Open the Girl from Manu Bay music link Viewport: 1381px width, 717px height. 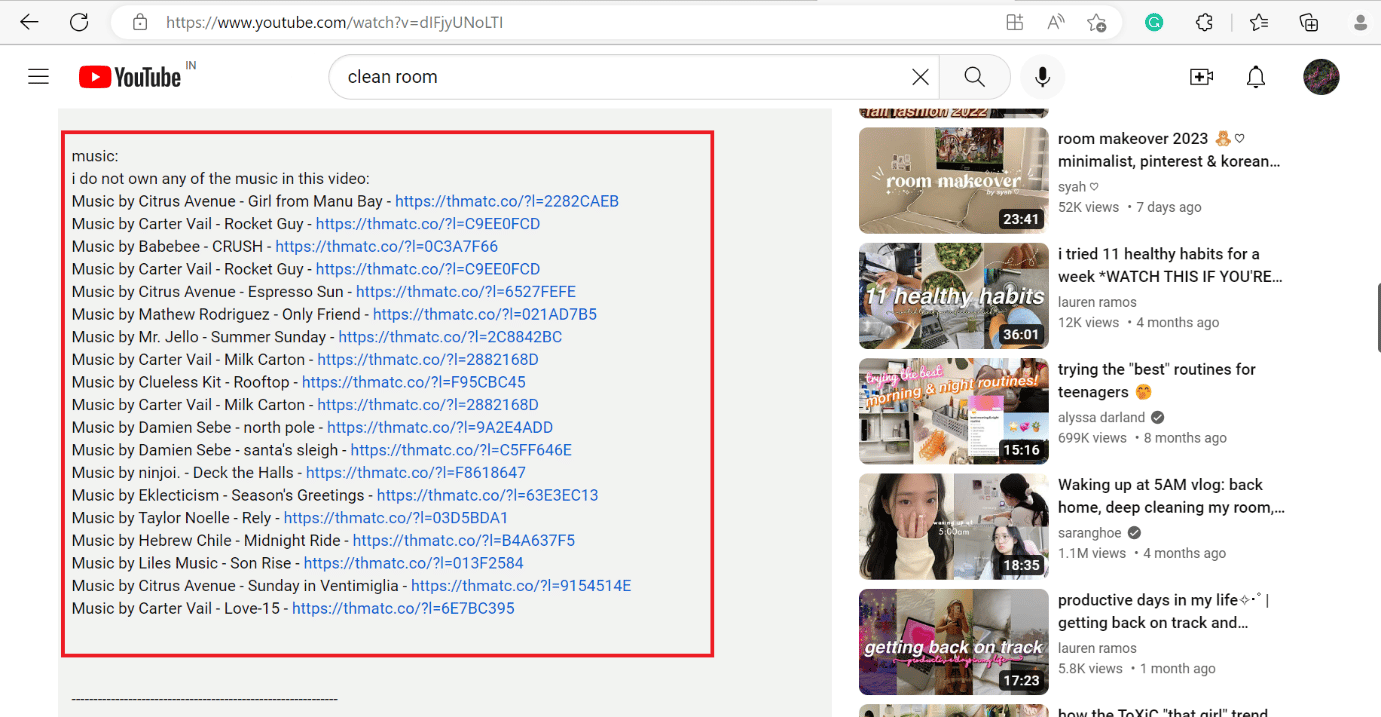(506, 201)
